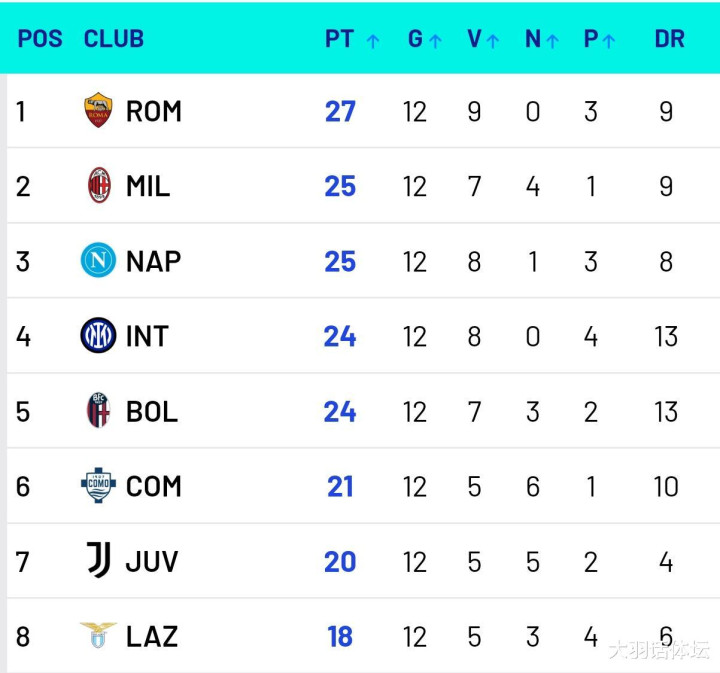
Task: Click the Inter club crest
Action: point(98,336)
